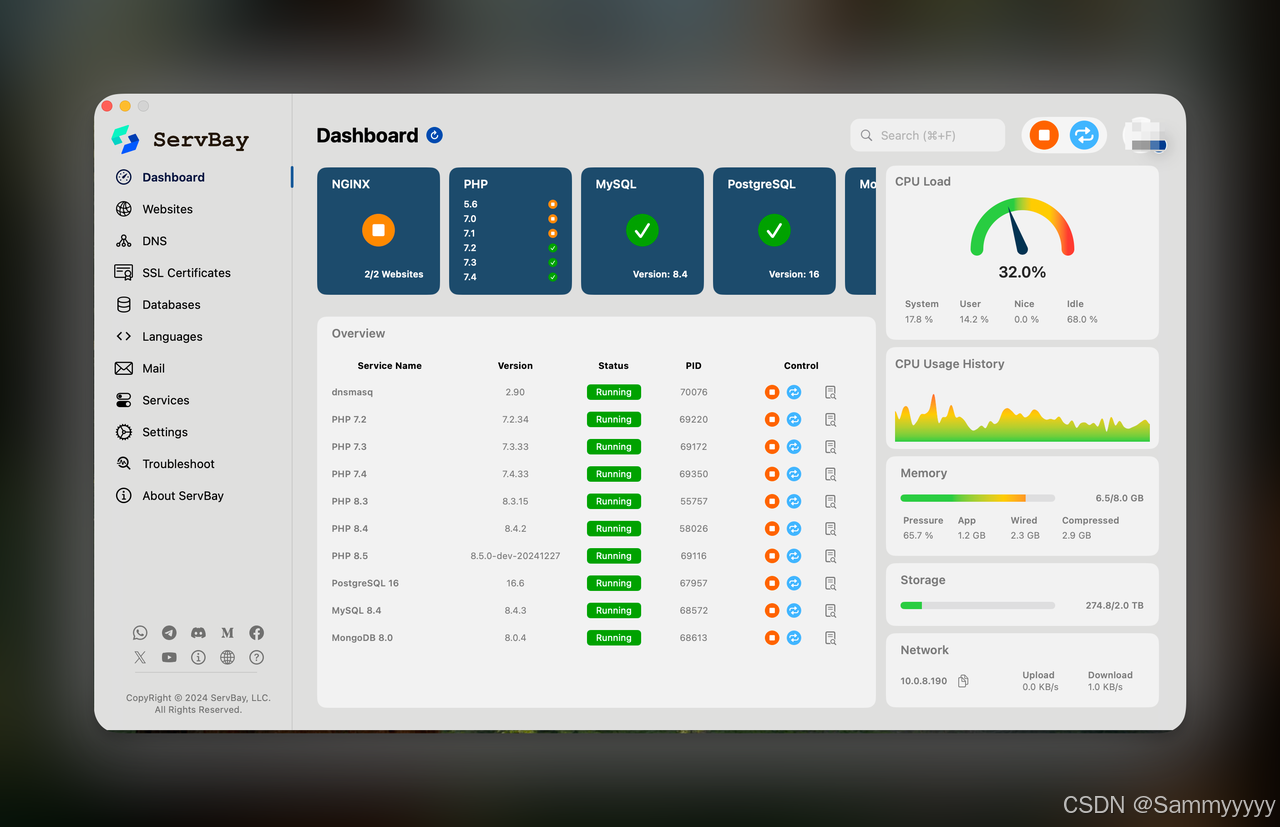The width and height of the screenshot is (1280, 827).
Task: Open the Medium blog icon
Action: (x=227, y=633)
